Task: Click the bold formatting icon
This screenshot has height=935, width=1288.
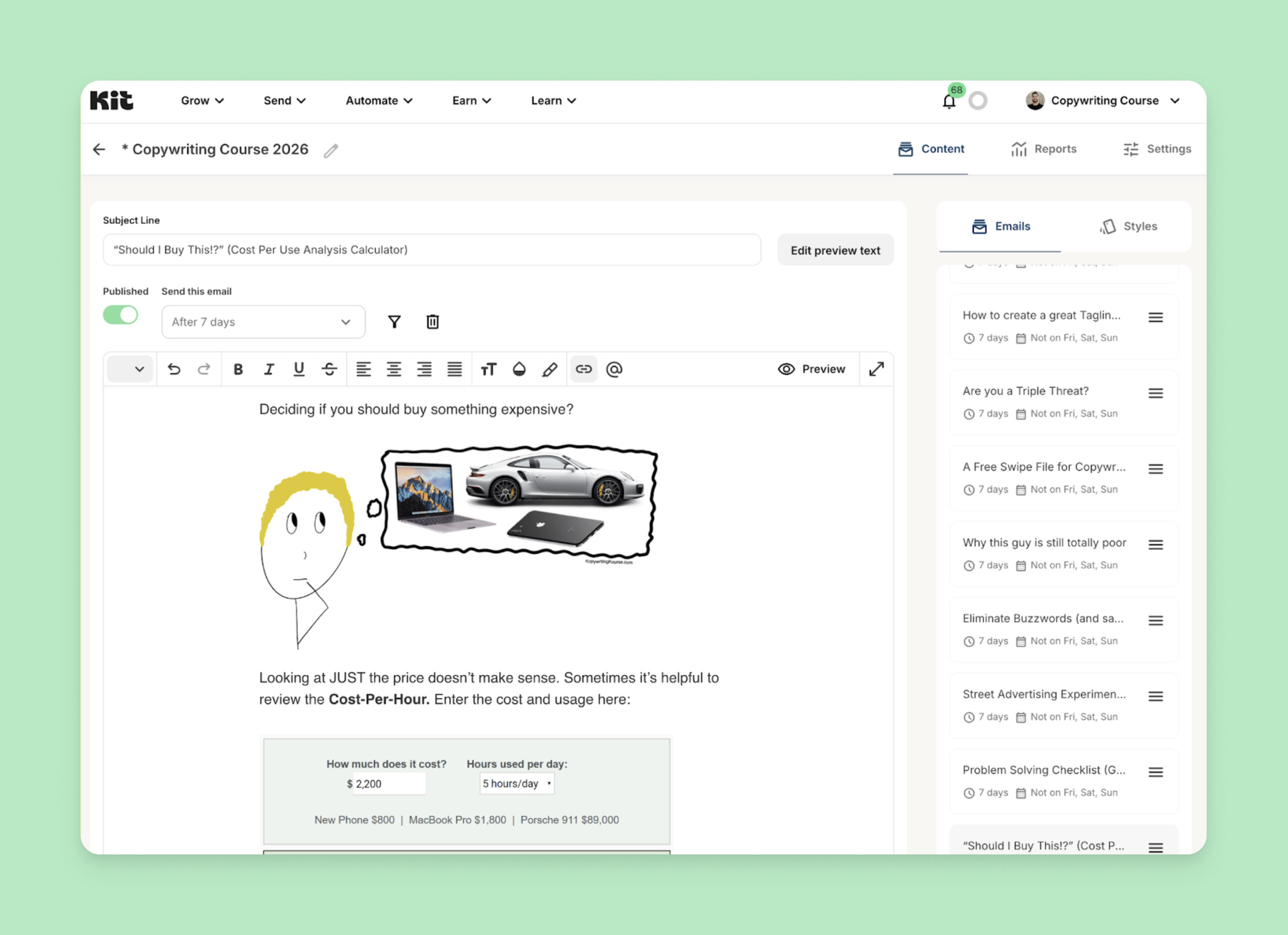Action: point(238,369)
